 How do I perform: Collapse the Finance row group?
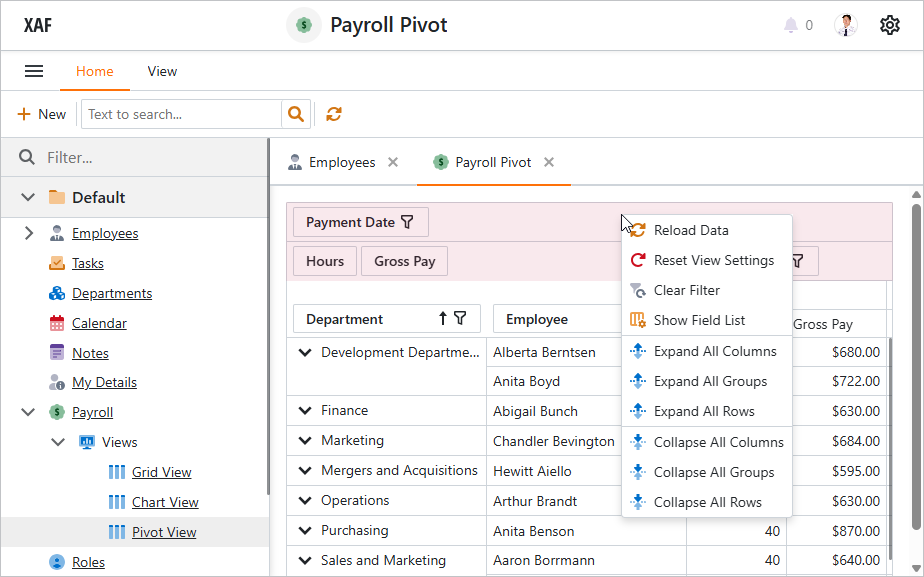(305, 410)
